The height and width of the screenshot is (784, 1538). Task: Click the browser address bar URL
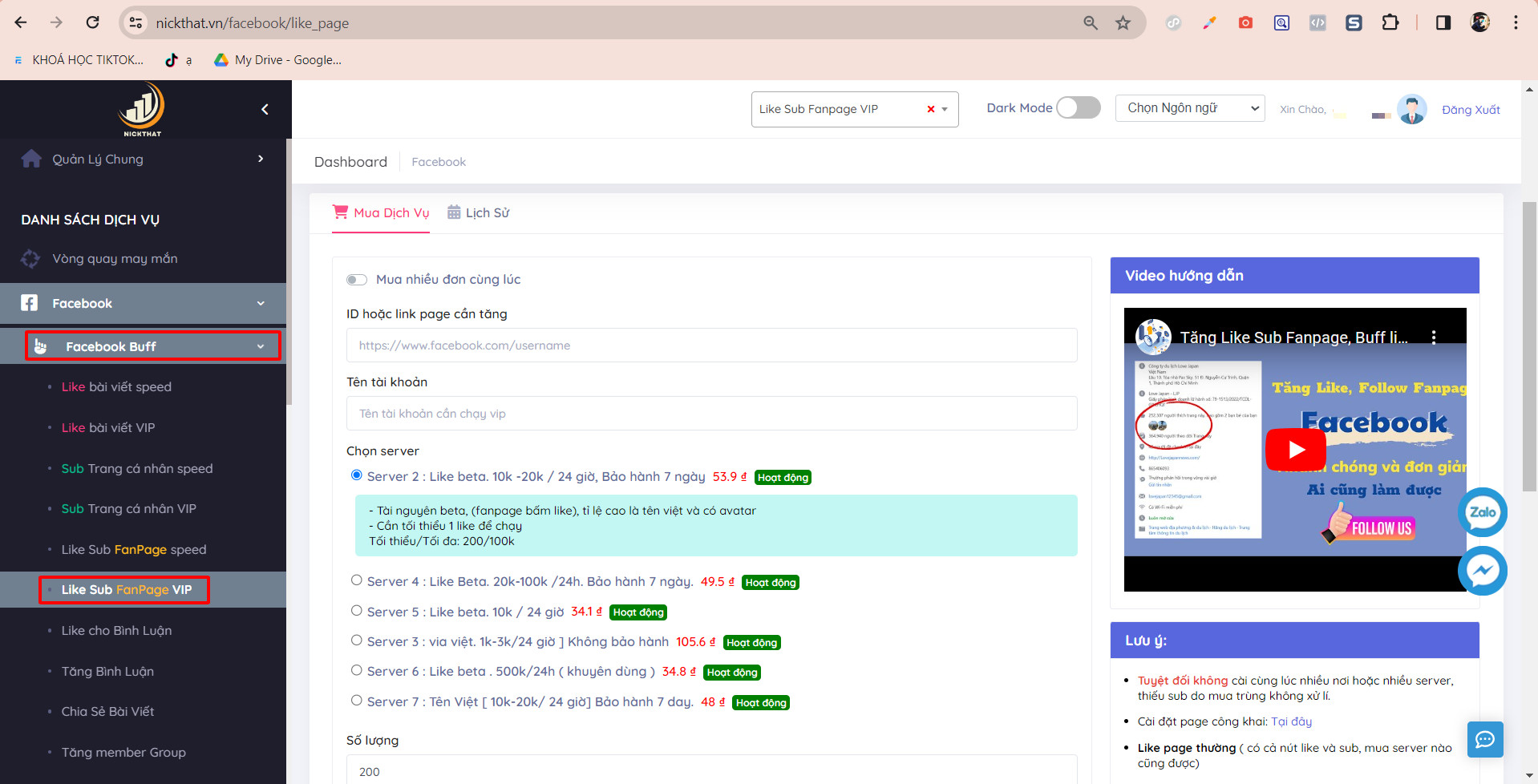pyautogui.click(x=252, y=23)
